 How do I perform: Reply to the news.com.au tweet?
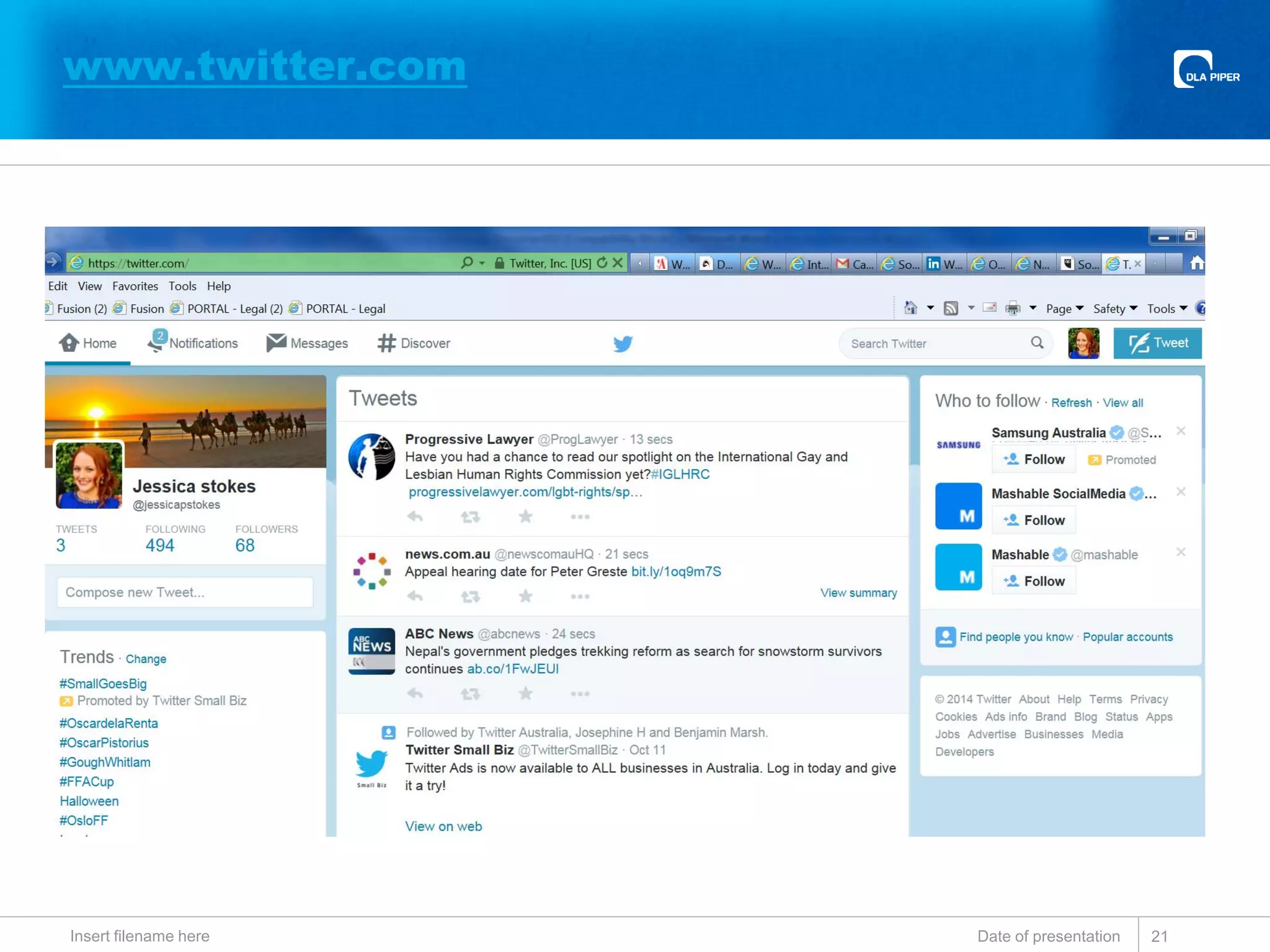click(x=415, y=596)
